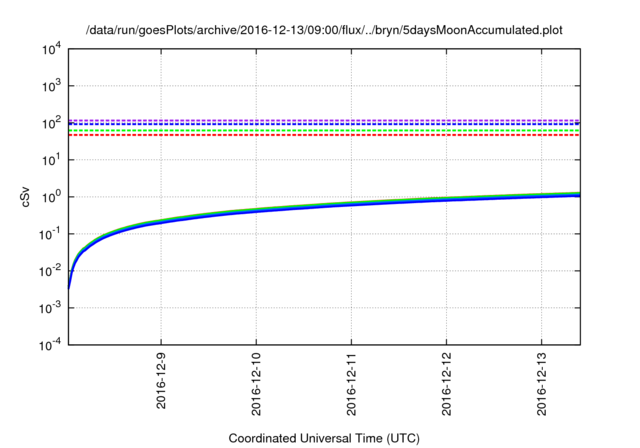Click the 10^2 y-axis tick label
Image resolution: width=640 pixels, height=448 pixels.
tap(51, 123)
